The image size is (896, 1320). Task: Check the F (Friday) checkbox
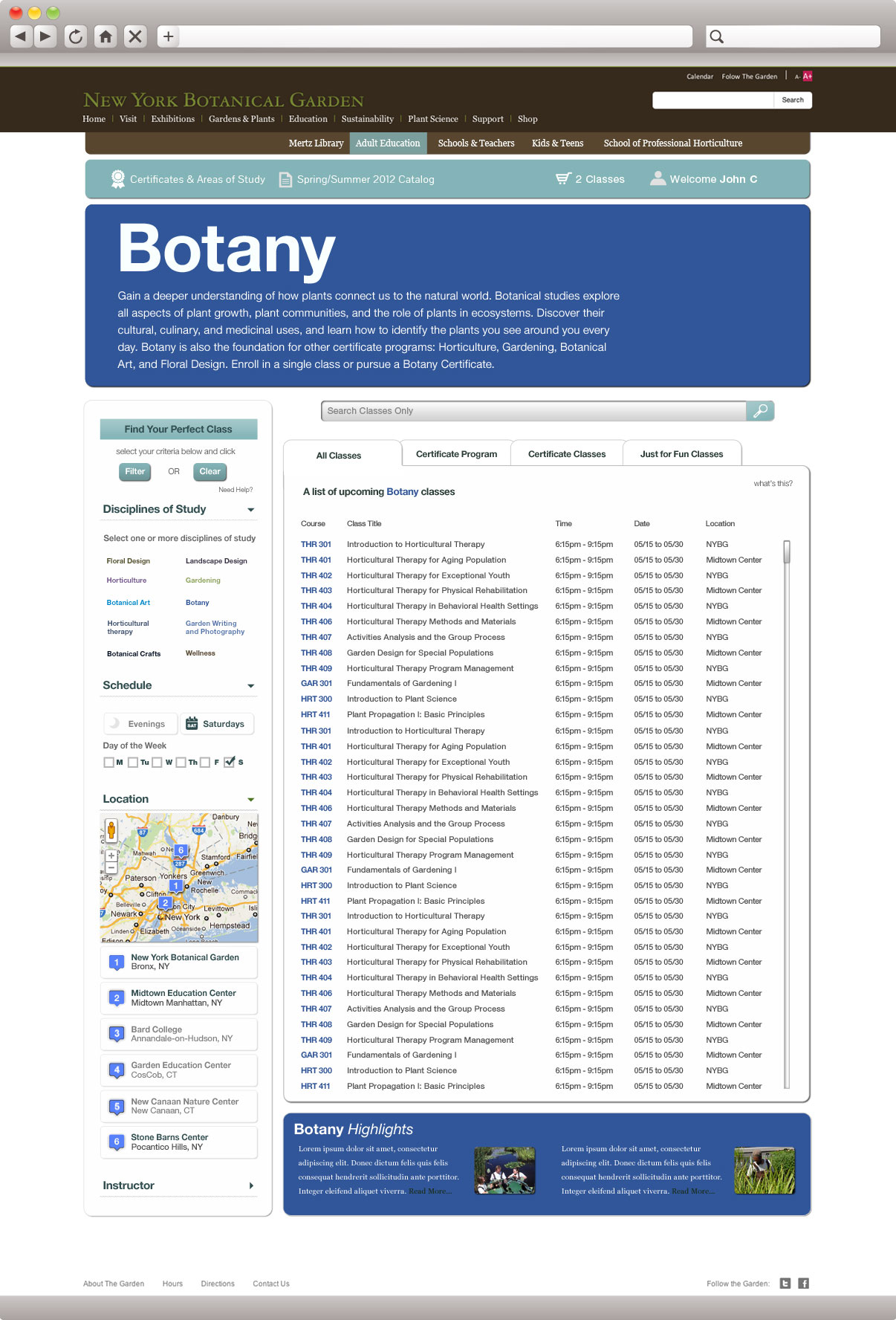point(204,762)
